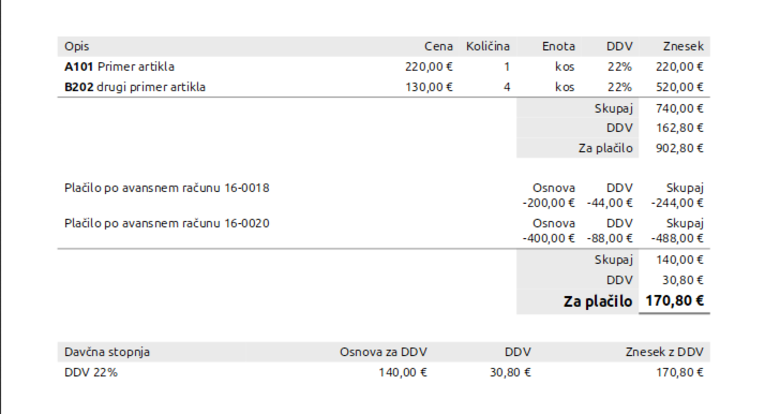This screenshot has width=765, height=414.
Task: Click the -488,00 € advance total
Action: tap(677, 238)
